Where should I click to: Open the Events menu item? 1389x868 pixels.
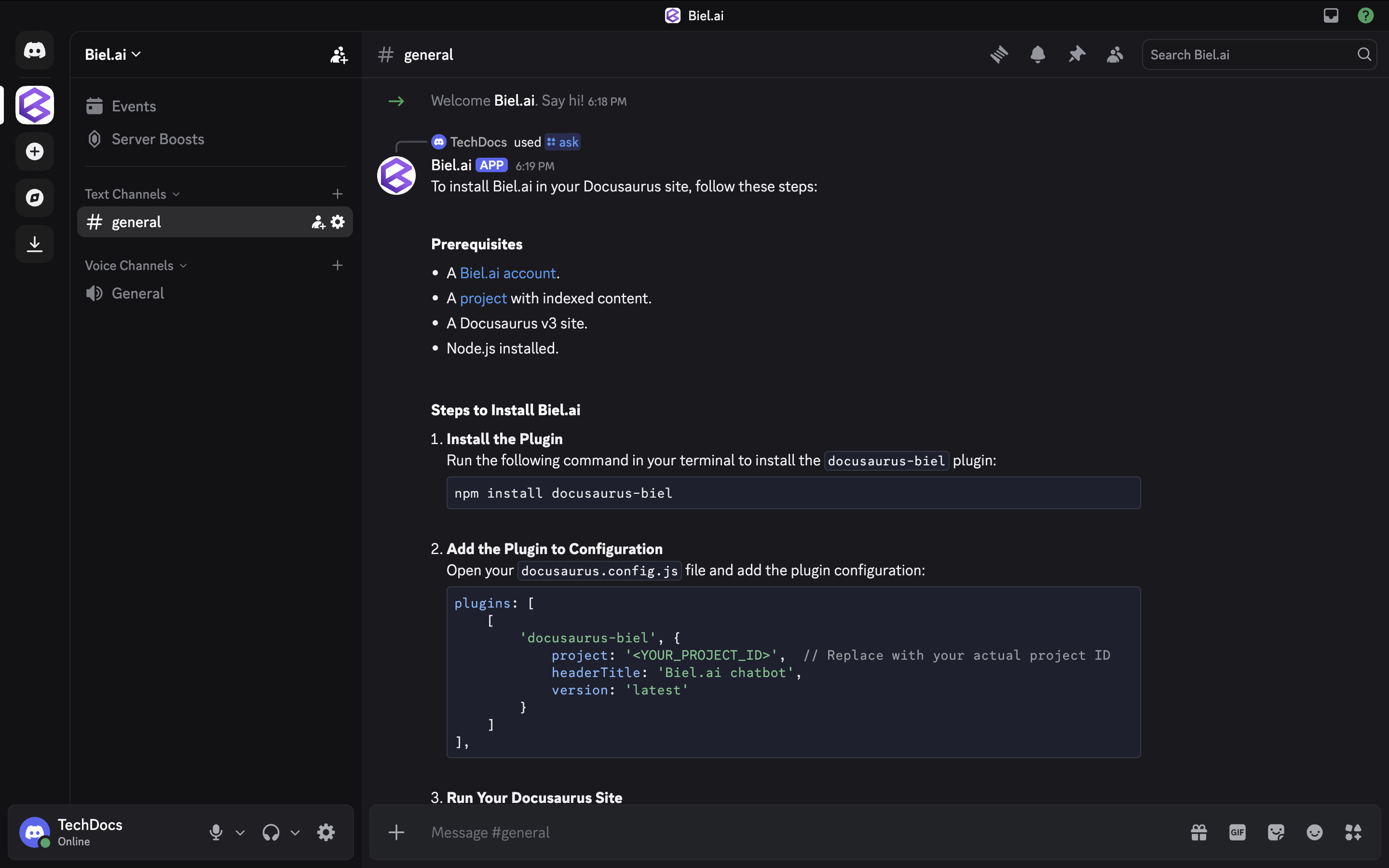tap(133, 106)
